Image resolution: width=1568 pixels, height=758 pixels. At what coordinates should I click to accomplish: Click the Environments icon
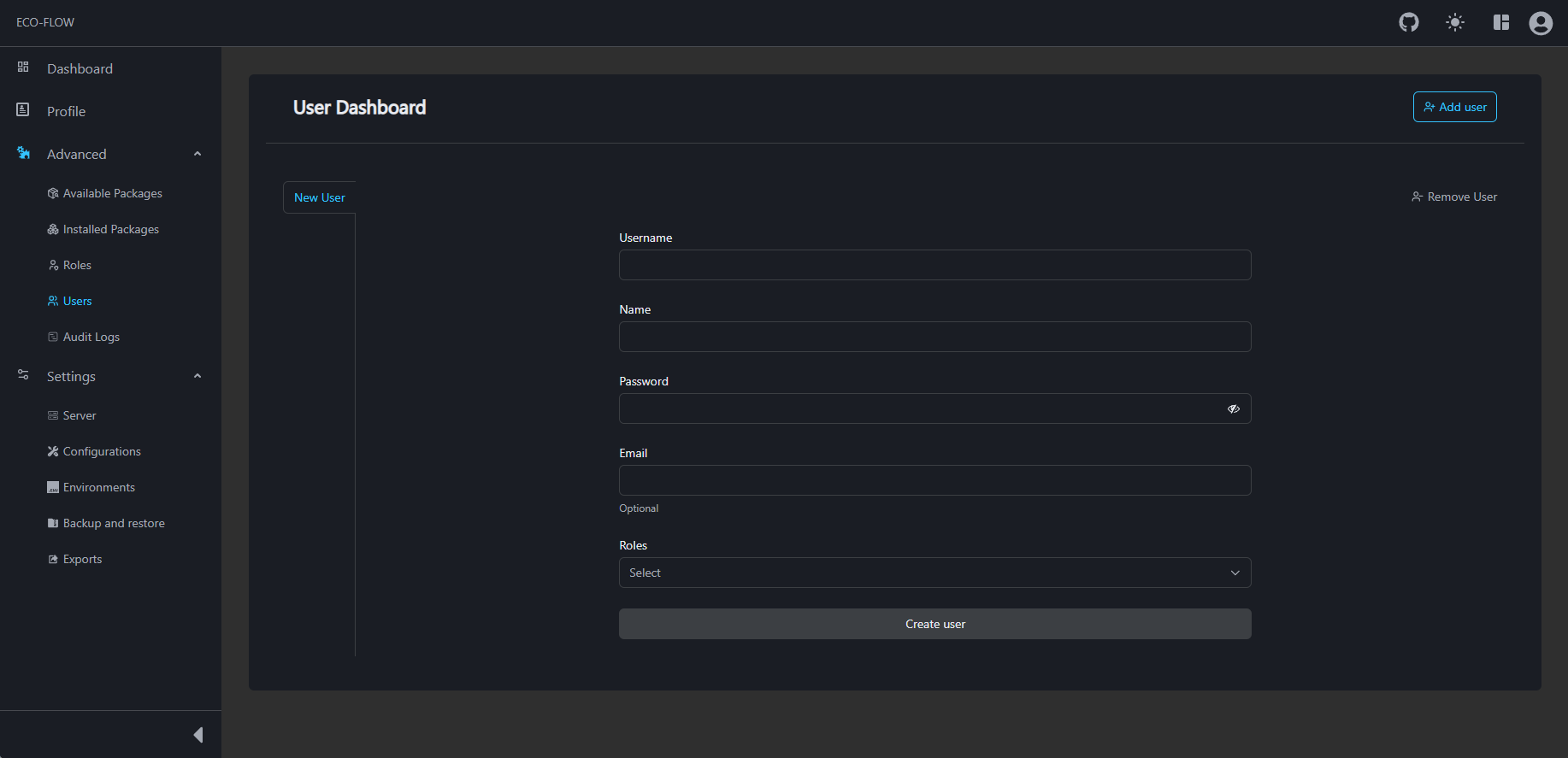pyautogui.click(x=53, y=487)
